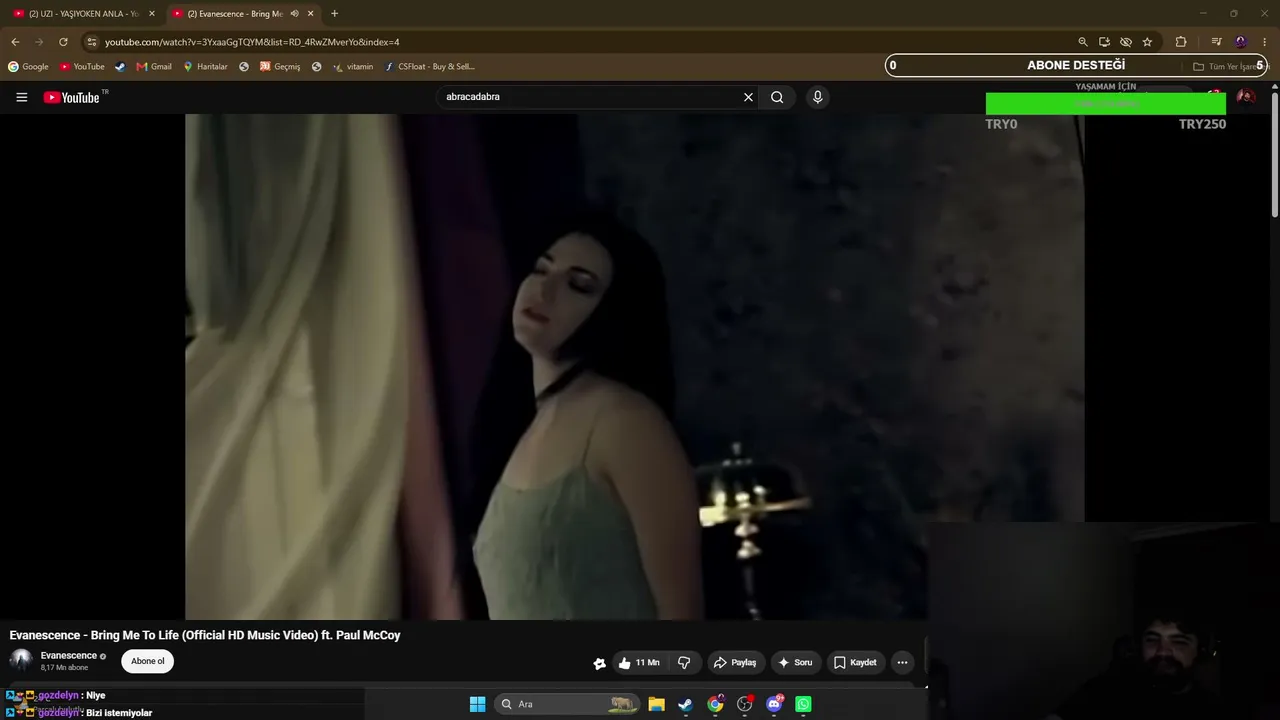The height and width of the screenshot is (720, 1280).
Task: Click the browser address bar URL
Action: tap(252, 42)
